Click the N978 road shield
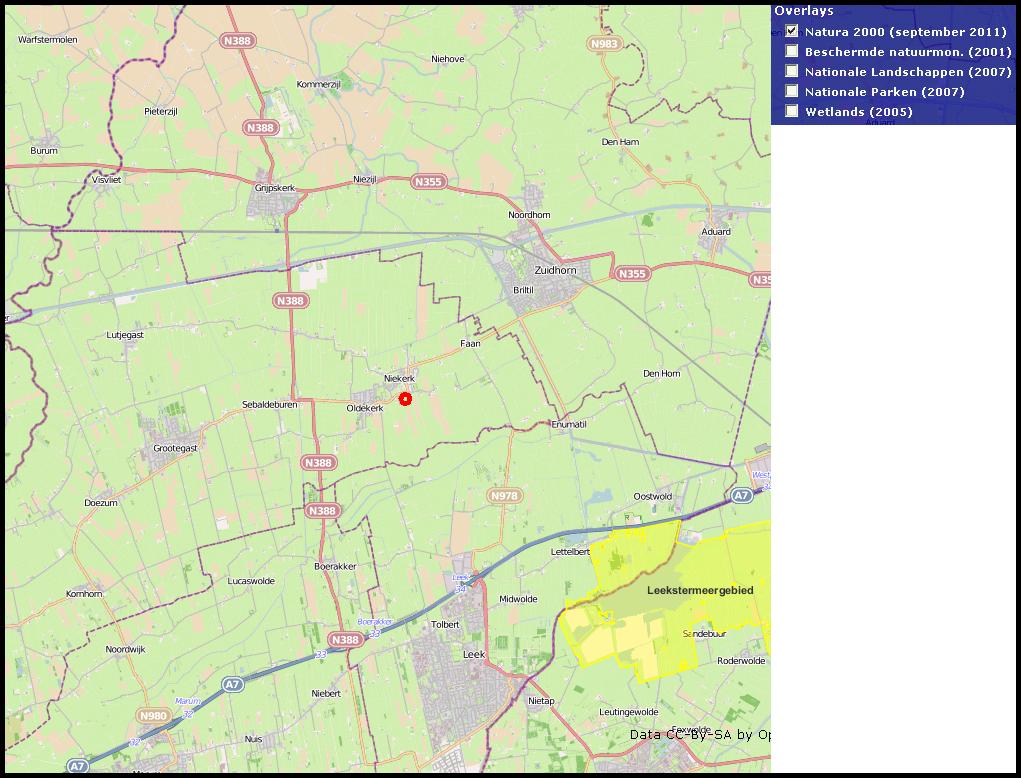This screenshot has height=778, width=1021. point(505,496)
